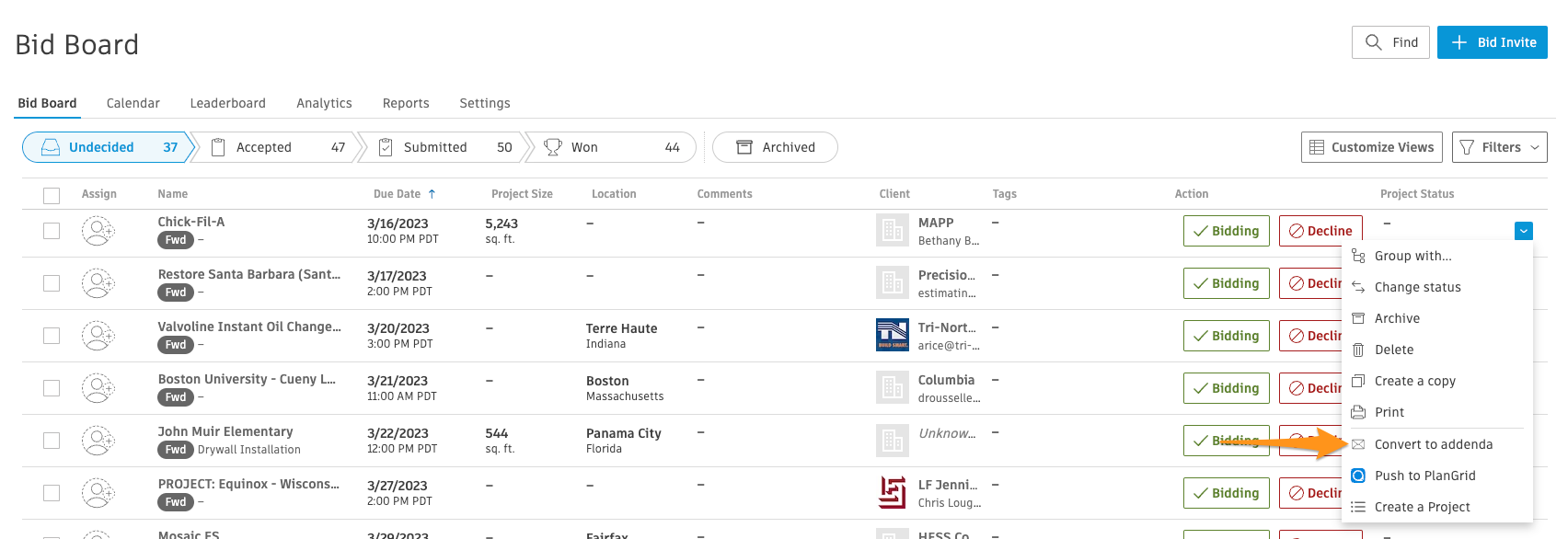Show the Archived bids stage
The width and height of the screenshot is (1568, 539).
point(775,147)
